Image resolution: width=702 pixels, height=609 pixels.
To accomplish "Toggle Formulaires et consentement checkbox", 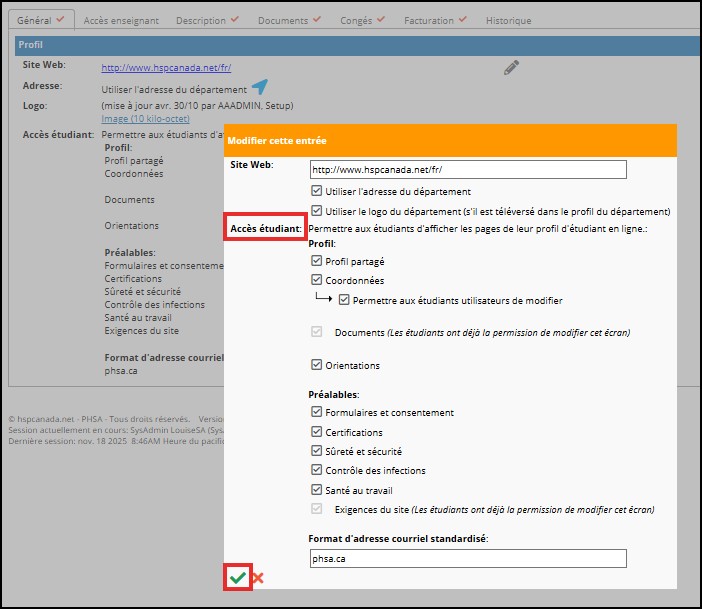I will (317, 412).
